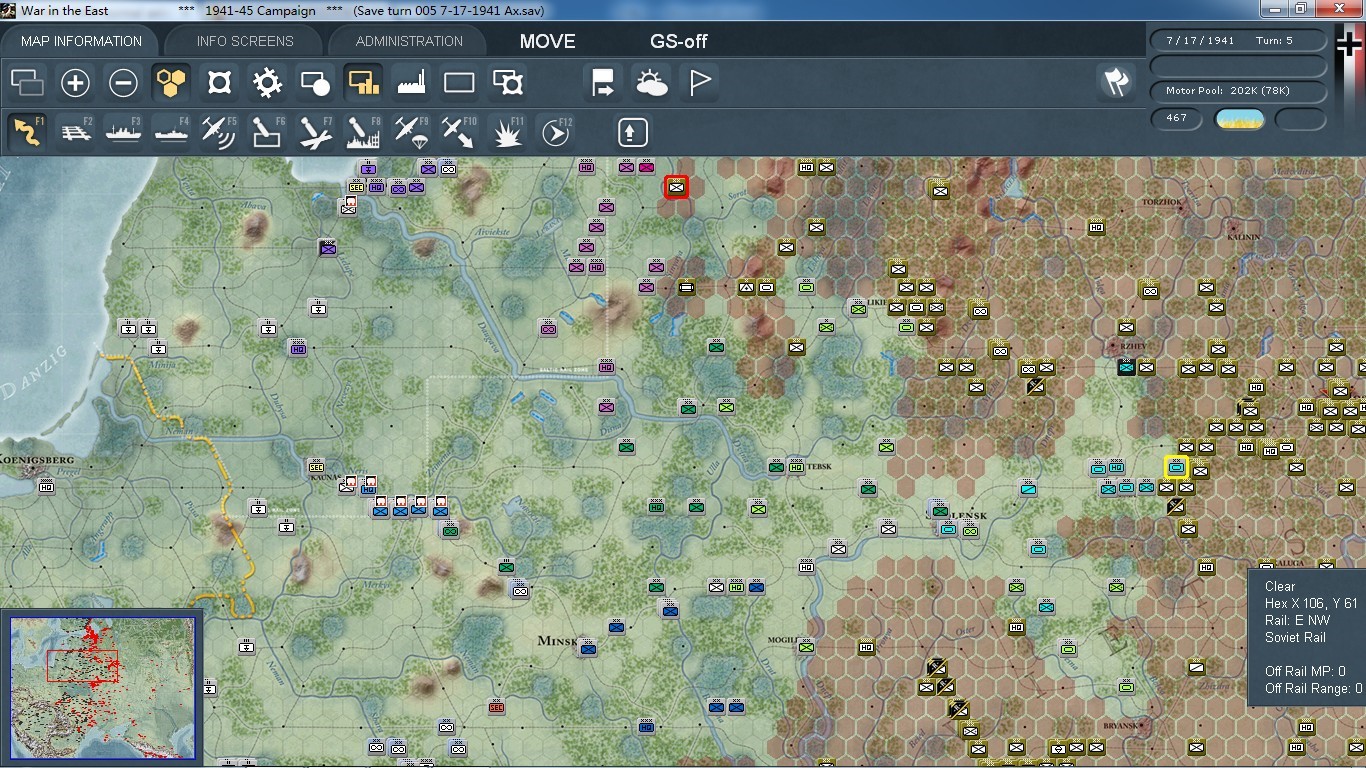This screenshot has height=768, width=1366.
Task: Click the 'Rail: E NW' info text
Action: coord(1297,620)
